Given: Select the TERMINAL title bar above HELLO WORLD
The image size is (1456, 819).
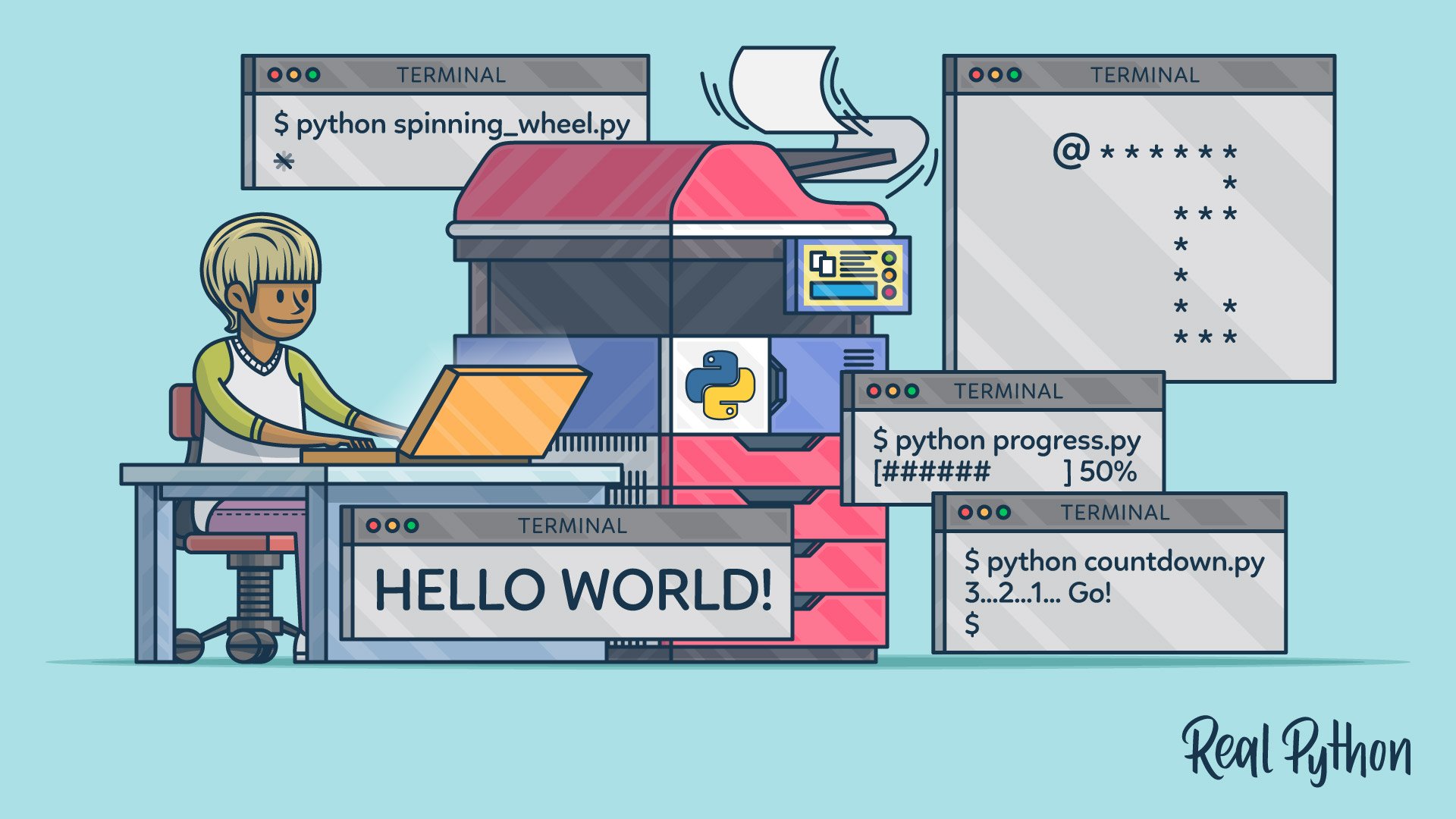Looking at the screenshot, I should (573, 525).
